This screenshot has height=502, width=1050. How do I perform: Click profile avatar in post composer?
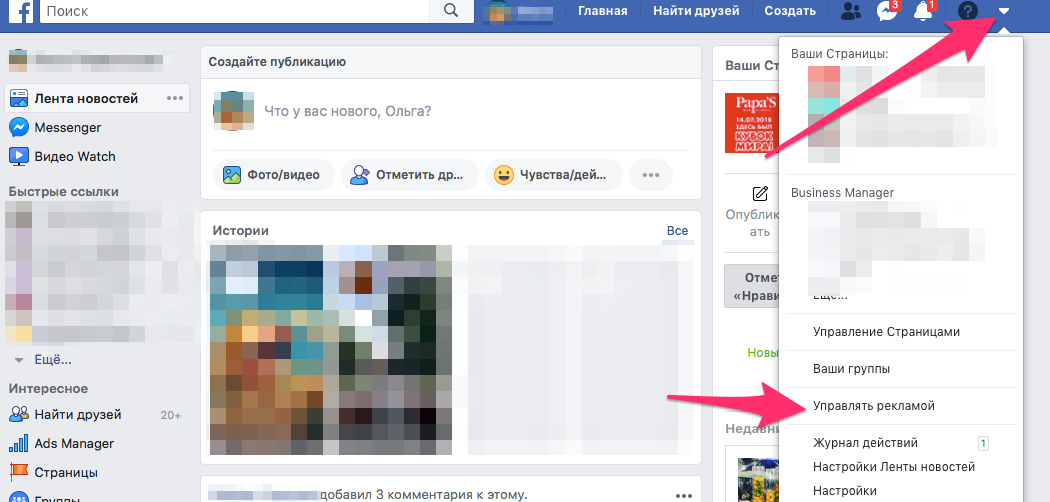[234, 110]
